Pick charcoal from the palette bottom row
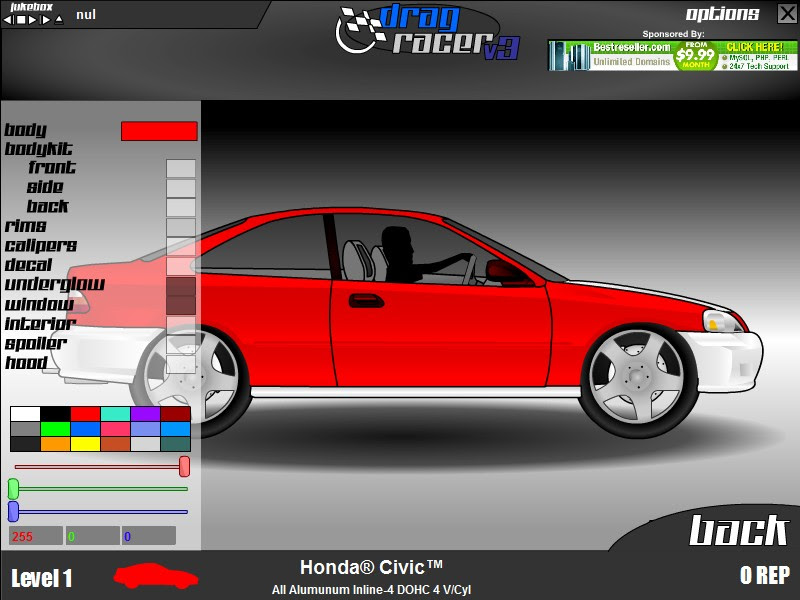800x600 pixels. tap(25, 444)
